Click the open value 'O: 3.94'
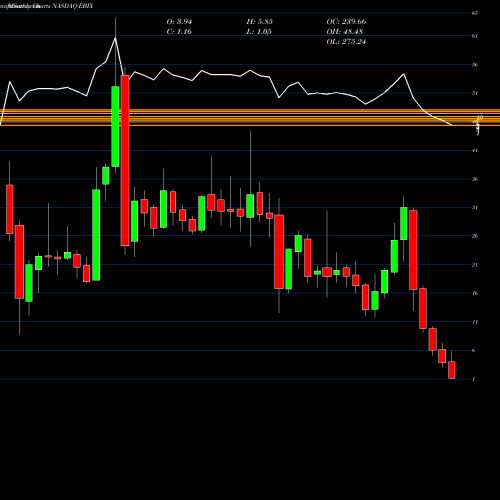Image resolution: width=500 pixels, height=500 pixels. point(179,22)
